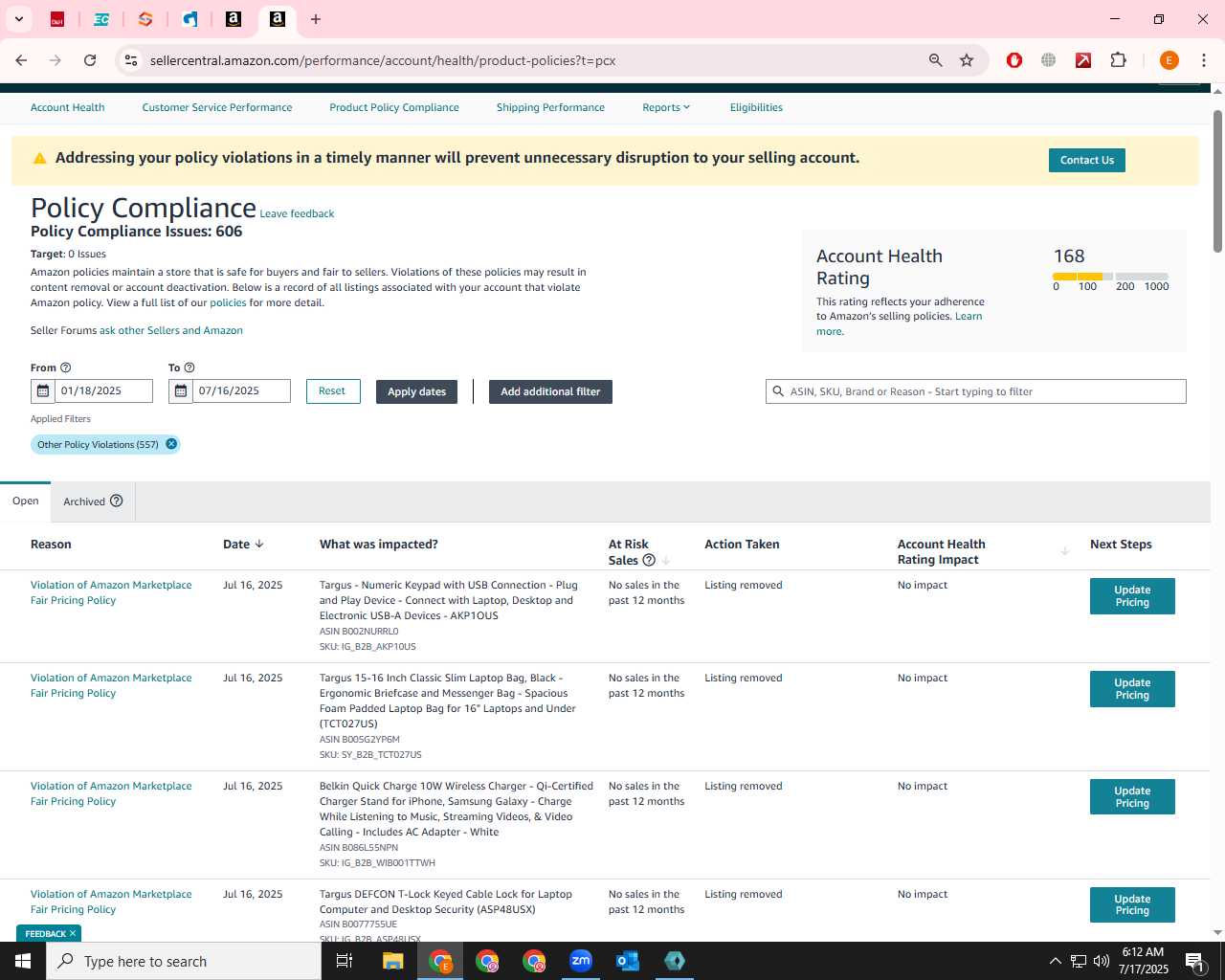
Task: Click the red arrow extension icon
Action: click(x=1083, y=60)
